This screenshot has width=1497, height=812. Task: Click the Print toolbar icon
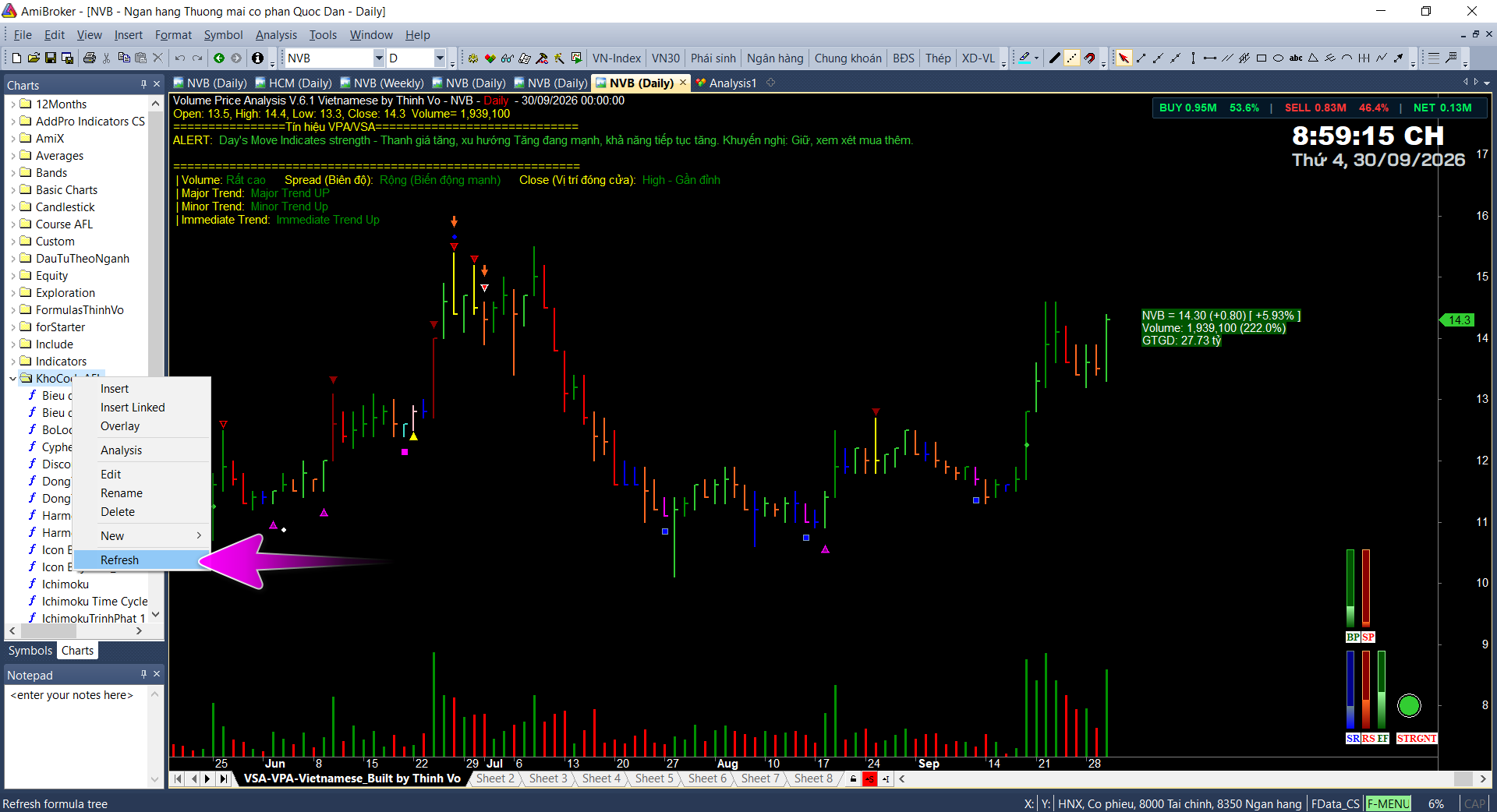click(89, 58)
